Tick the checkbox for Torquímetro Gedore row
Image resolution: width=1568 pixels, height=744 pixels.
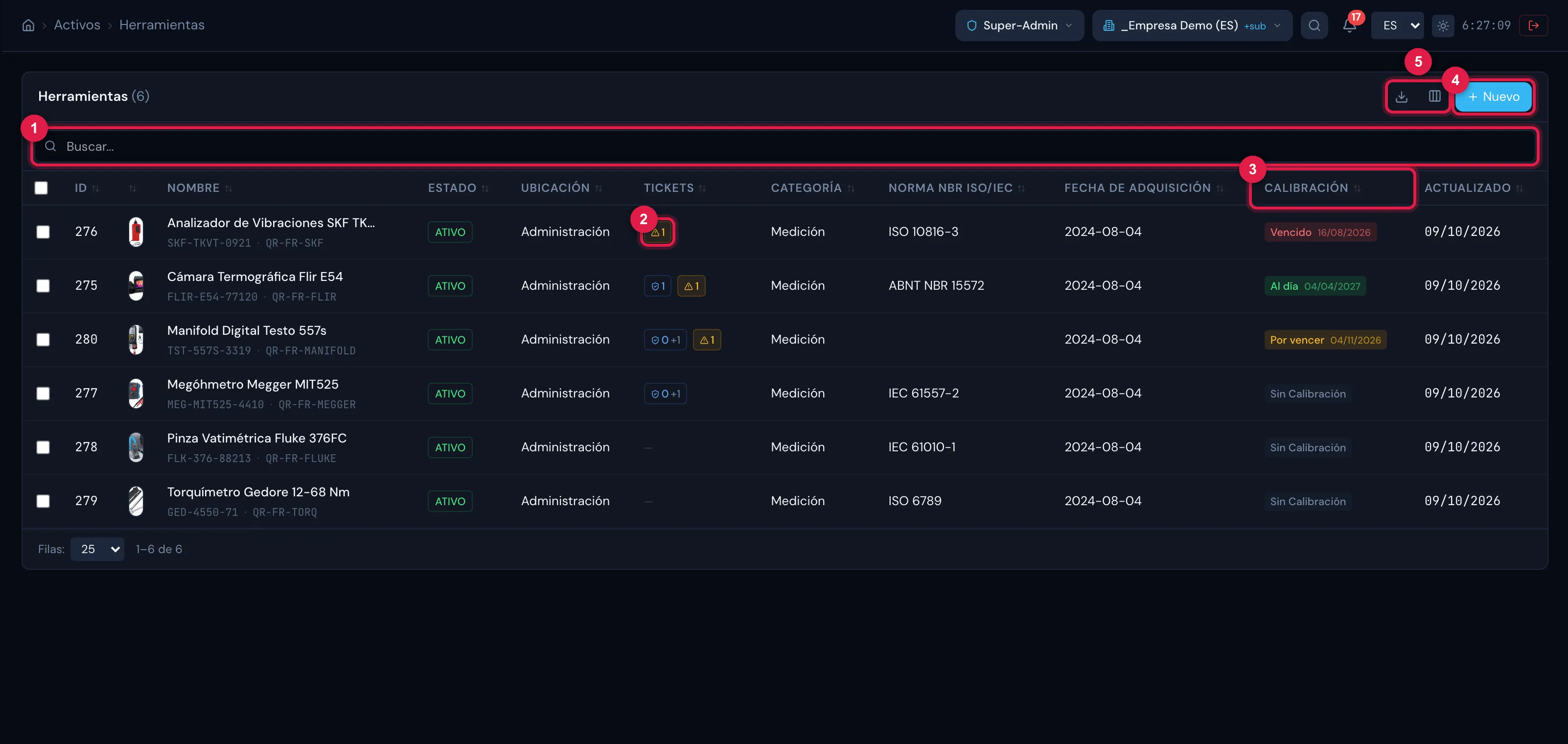click(43, 501)
